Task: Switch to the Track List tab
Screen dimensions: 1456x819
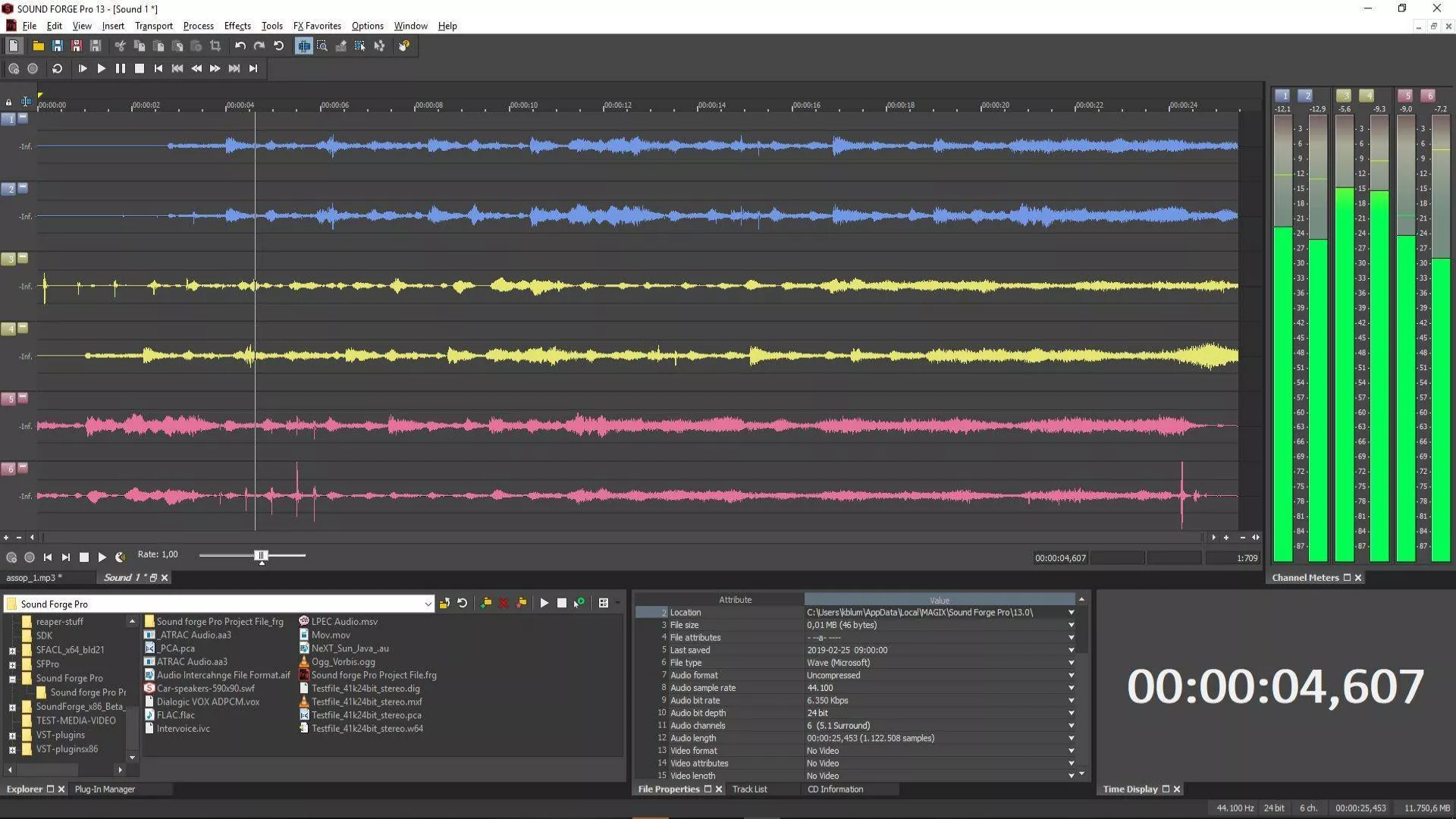Action: click(749, 789)
